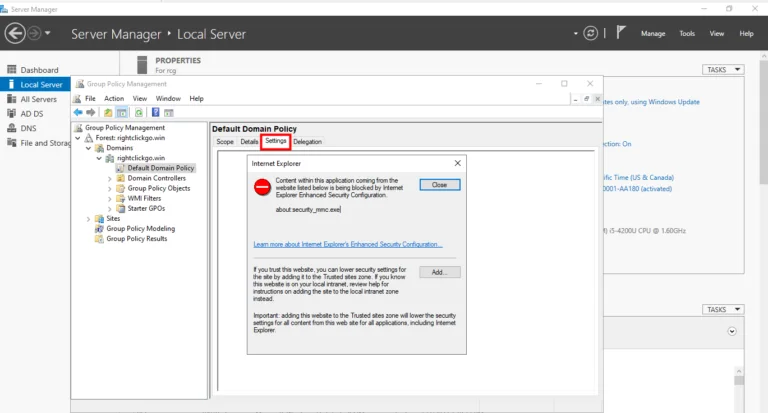Click the All Servers sidebar icon

[12, 99]
